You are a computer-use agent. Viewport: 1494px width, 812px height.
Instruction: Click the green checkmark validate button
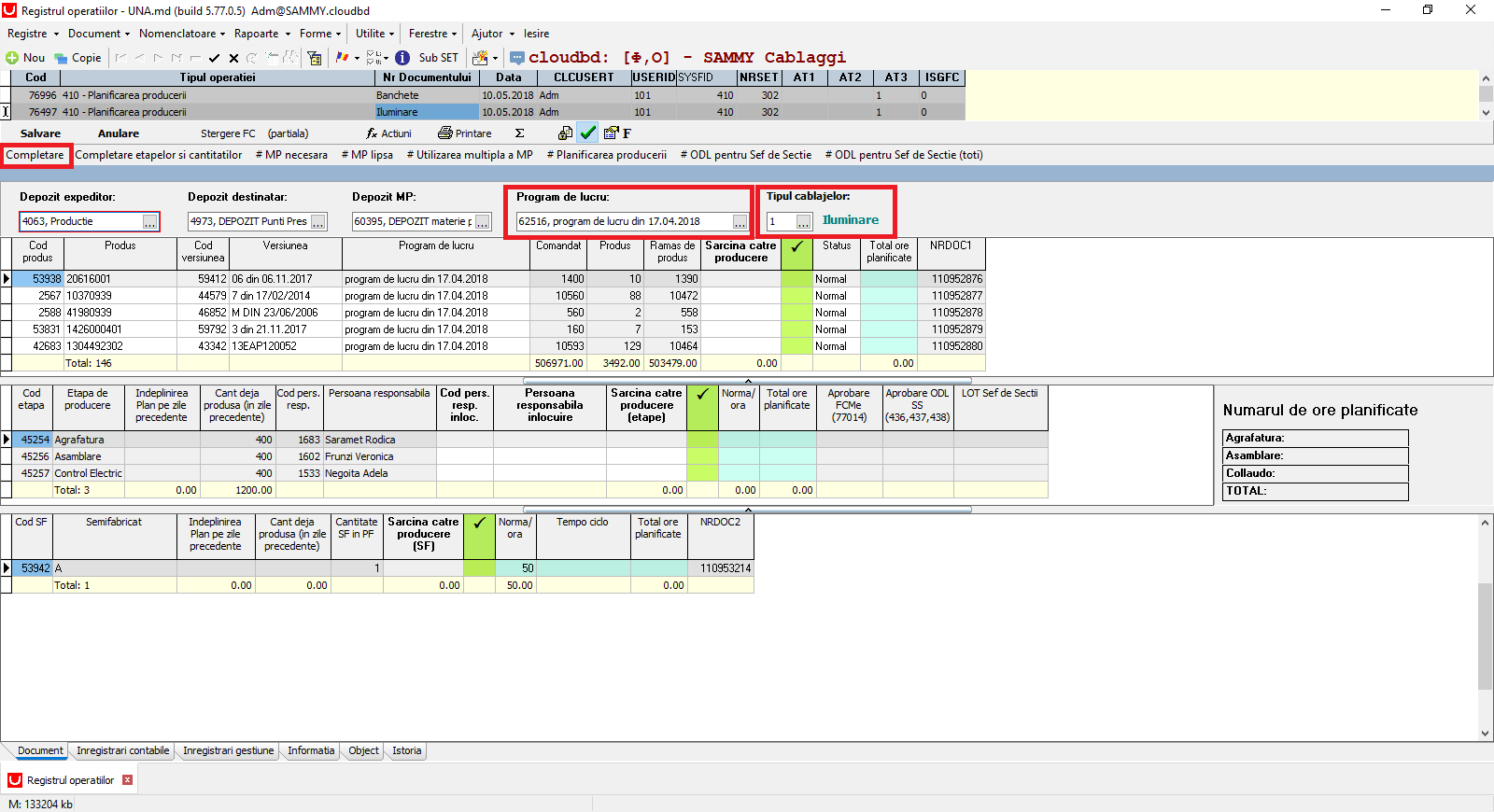(x=588, y=133)
